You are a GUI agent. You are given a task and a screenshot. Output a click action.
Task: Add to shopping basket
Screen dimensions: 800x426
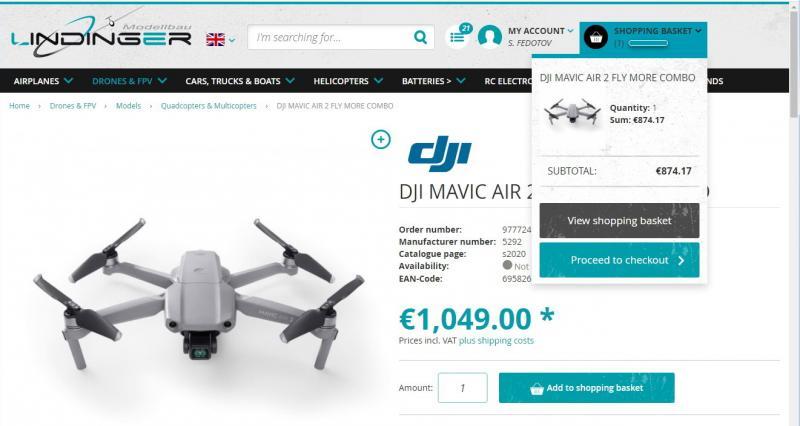tap(587, 388)
